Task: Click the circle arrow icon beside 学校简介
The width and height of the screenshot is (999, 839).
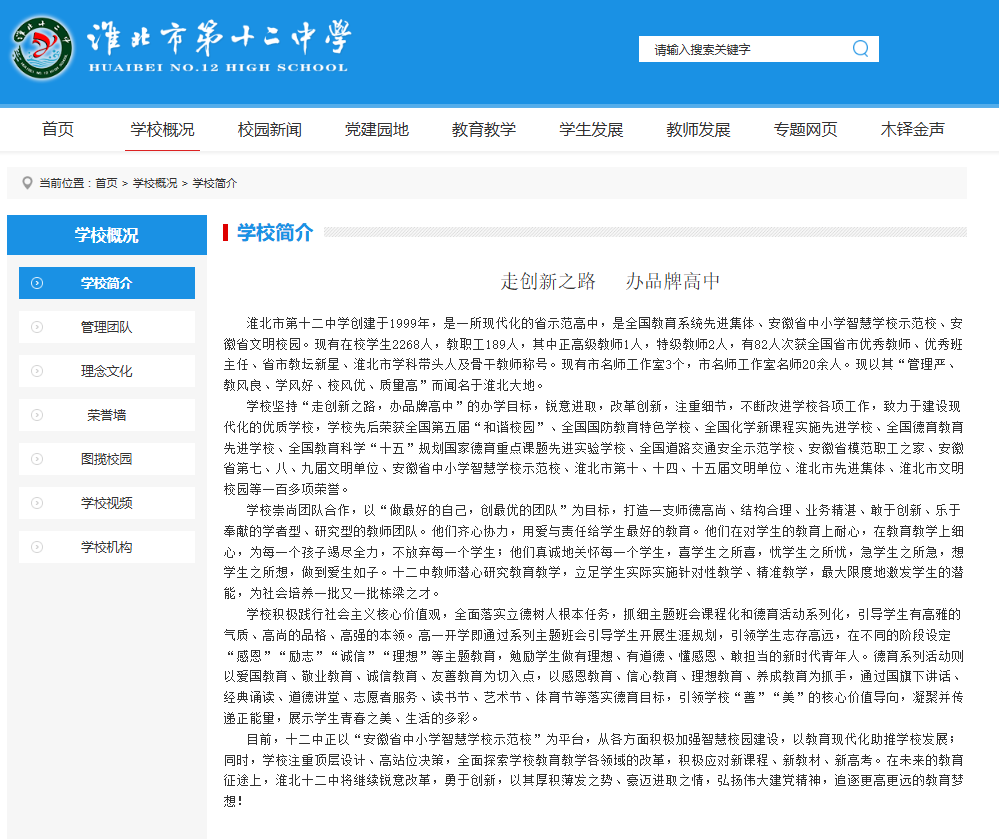Action: coord(37,283)
